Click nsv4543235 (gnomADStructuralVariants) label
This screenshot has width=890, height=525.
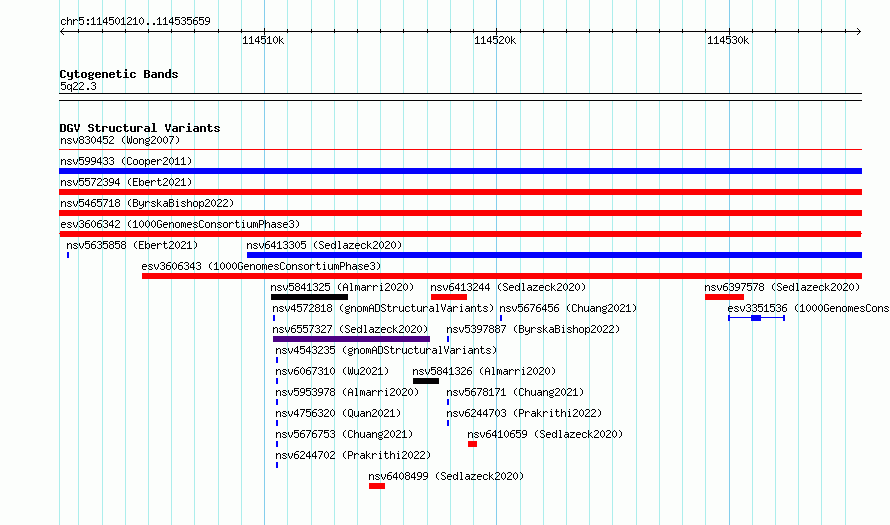coord(386,350)
